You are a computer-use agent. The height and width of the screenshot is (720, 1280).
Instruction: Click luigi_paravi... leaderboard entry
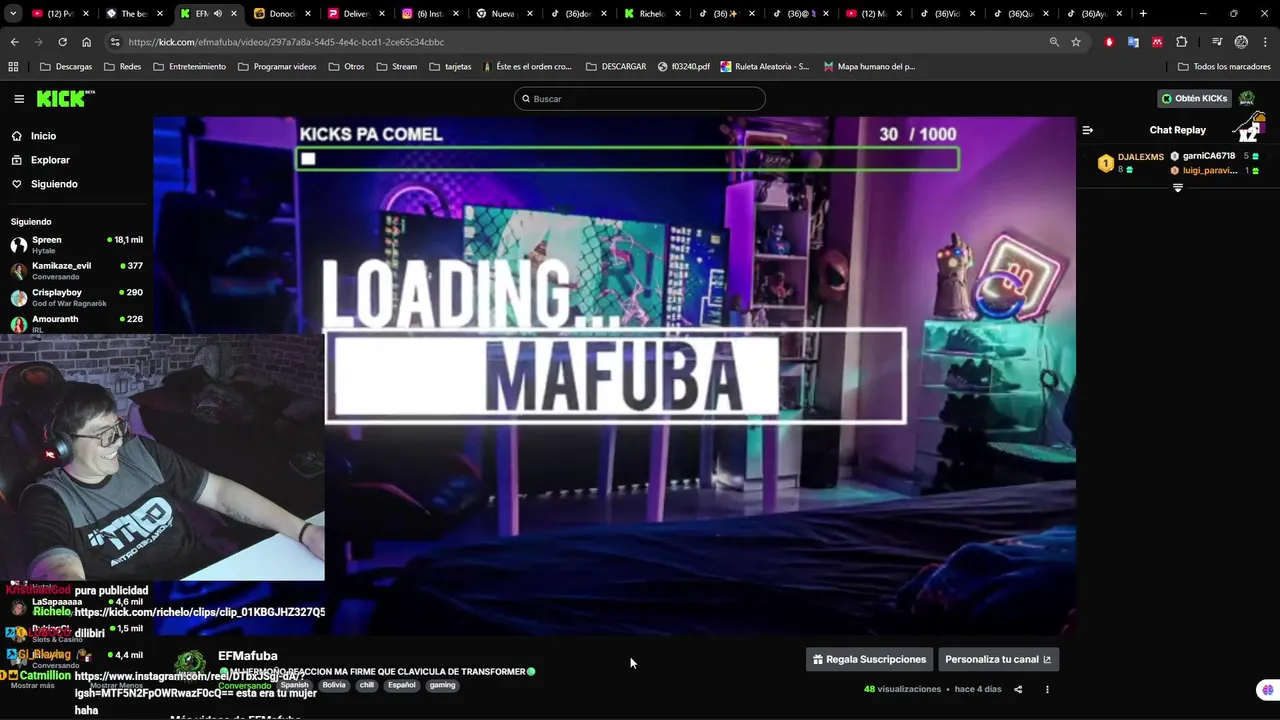(x=1210, y=170)
